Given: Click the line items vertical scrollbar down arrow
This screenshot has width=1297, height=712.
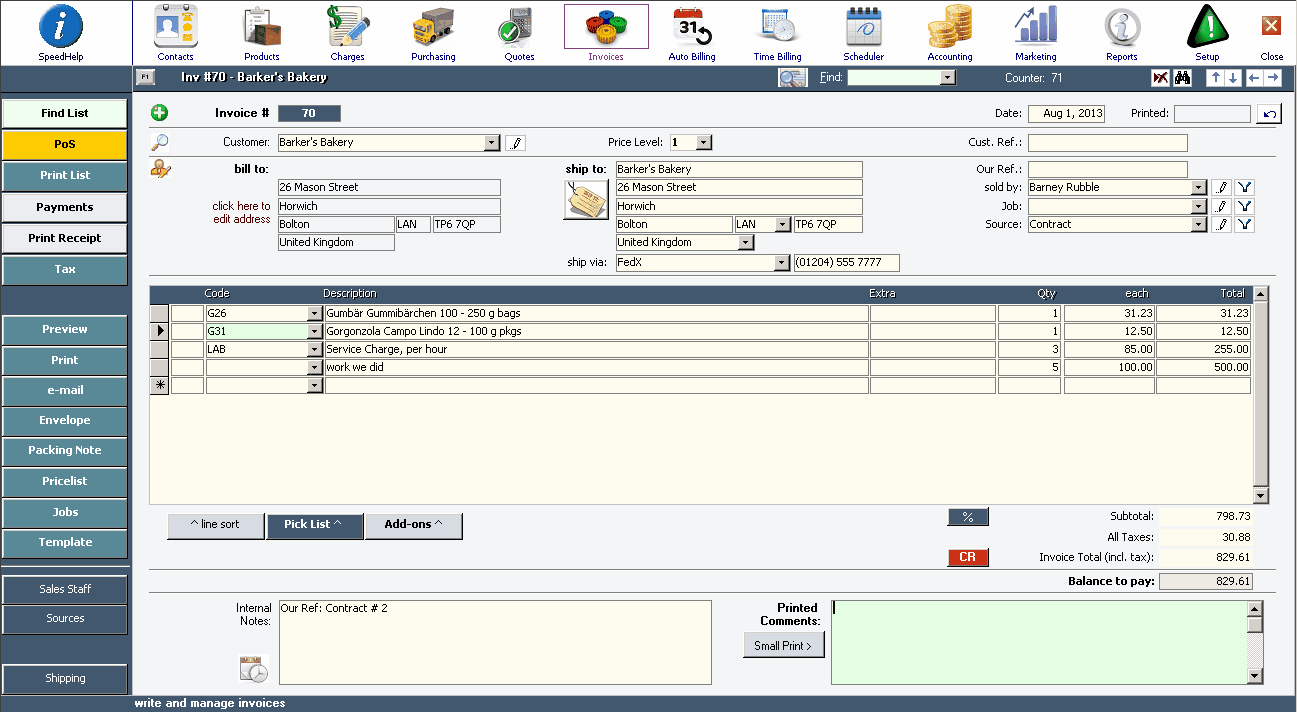Looking at the screenshot, I should pyautogui.click(x=1261, y=495).
